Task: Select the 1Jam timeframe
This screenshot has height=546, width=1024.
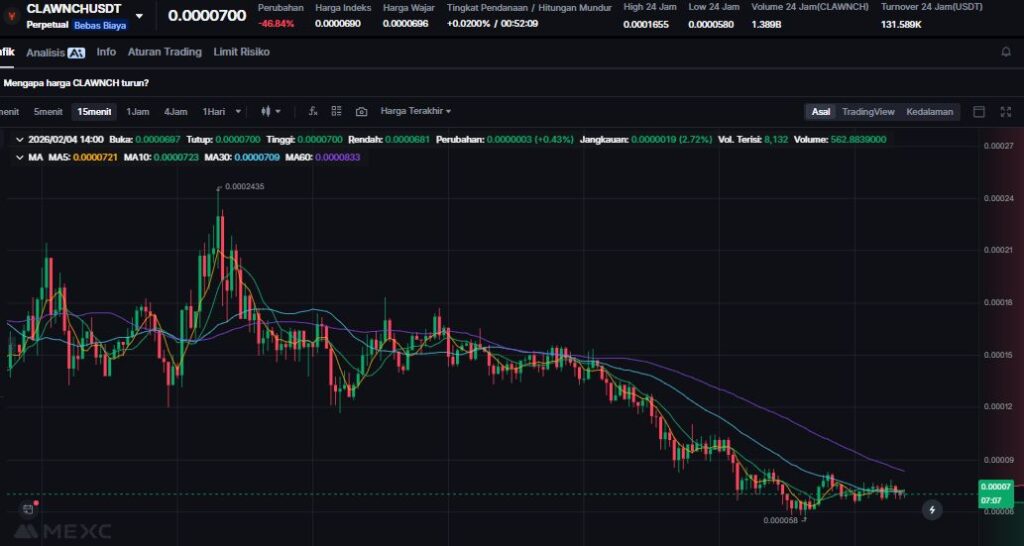Action: pyautogui.click(x=138, y=111)
